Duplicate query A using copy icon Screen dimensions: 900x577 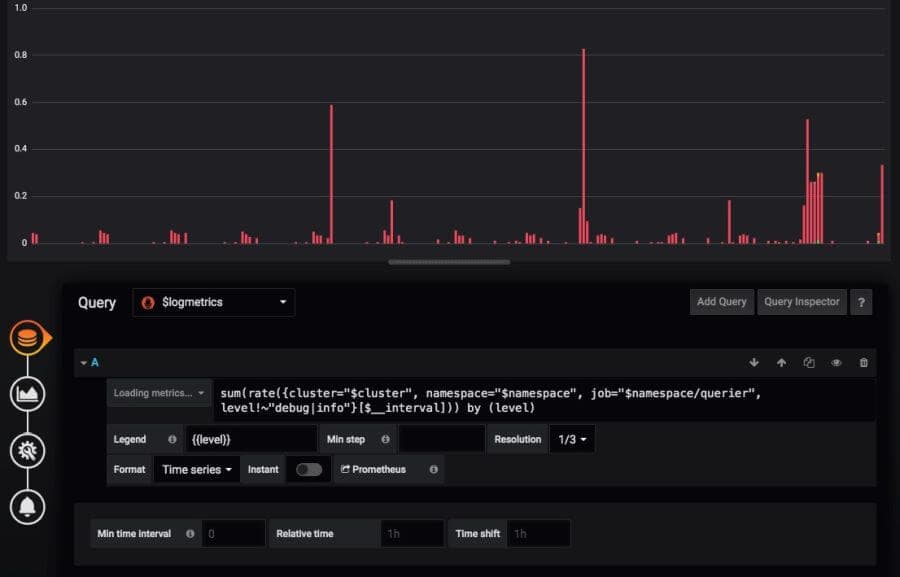[x=809, y=362]
